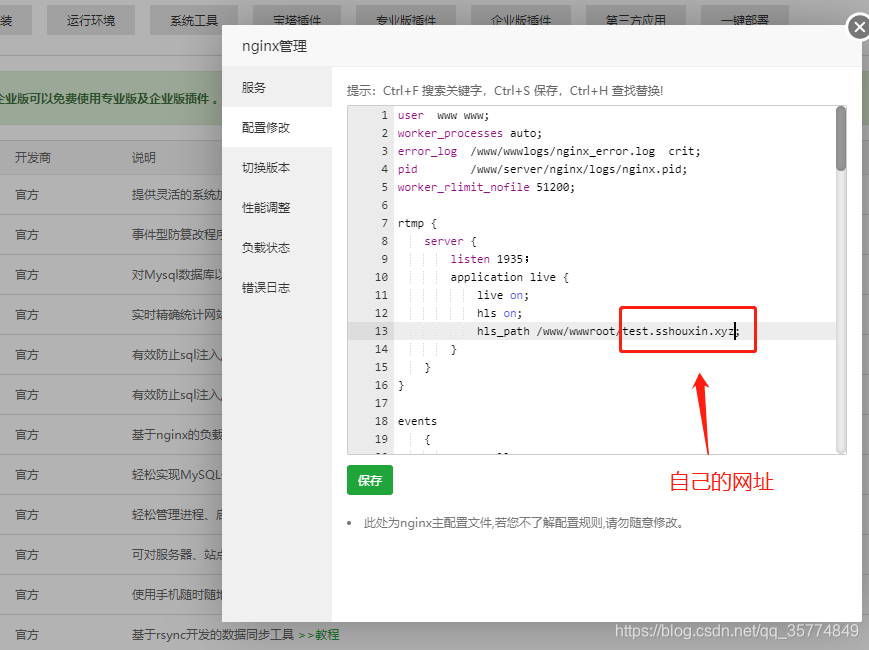Click 说明 column header in background table
Image resolution: width=869 pixels, height=650 pixels.
pos(144,157)
